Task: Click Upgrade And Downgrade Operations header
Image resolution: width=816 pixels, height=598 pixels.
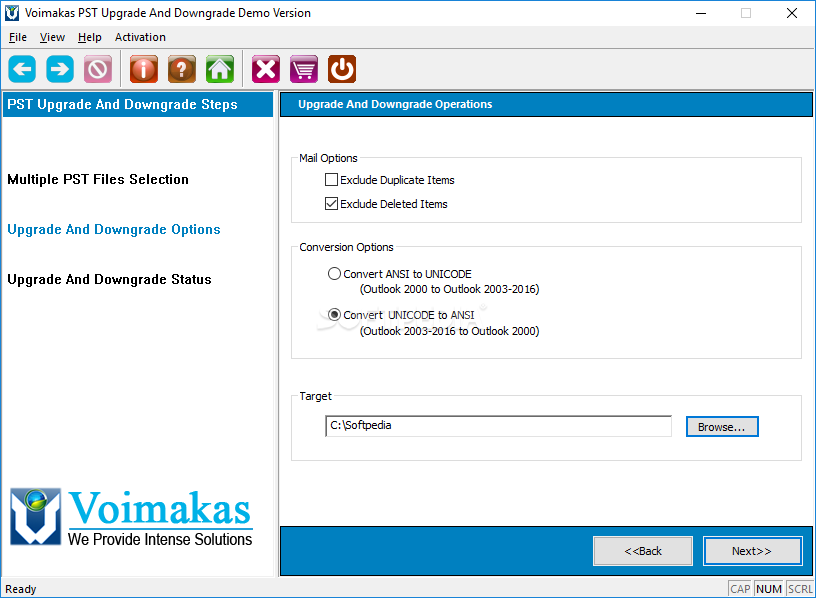Action: coord(546,104)
